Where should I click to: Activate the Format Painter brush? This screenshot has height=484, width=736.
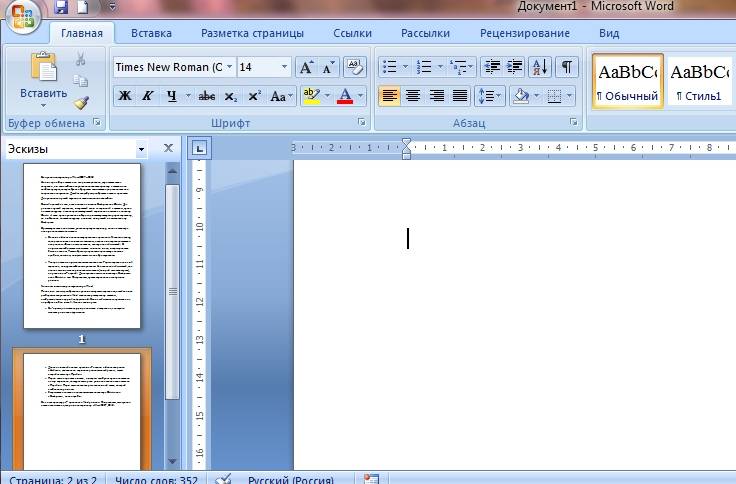(x=80, y=103)
